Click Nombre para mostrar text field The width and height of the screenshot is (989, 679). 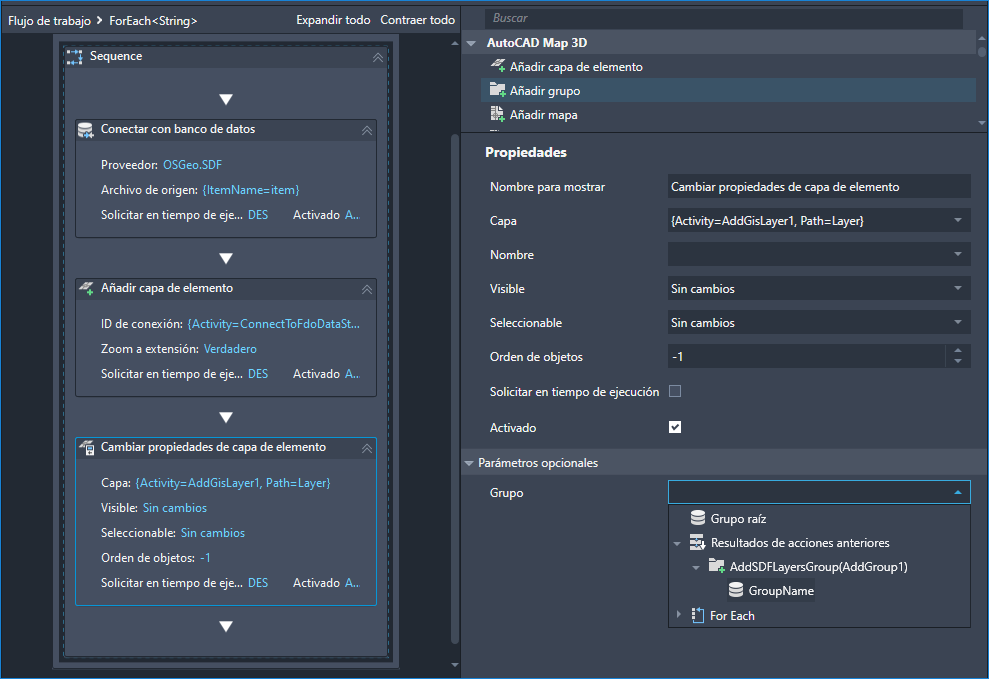(819, 187)
